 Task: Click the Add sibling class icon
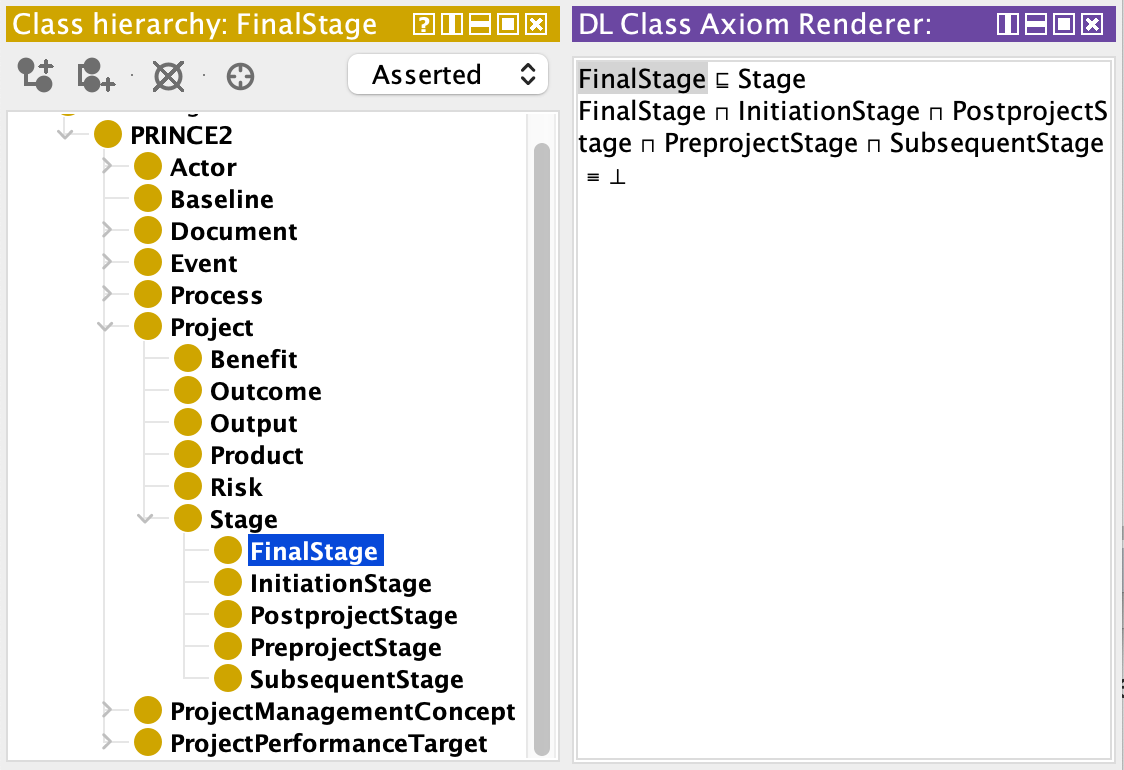tap(96, 75)
